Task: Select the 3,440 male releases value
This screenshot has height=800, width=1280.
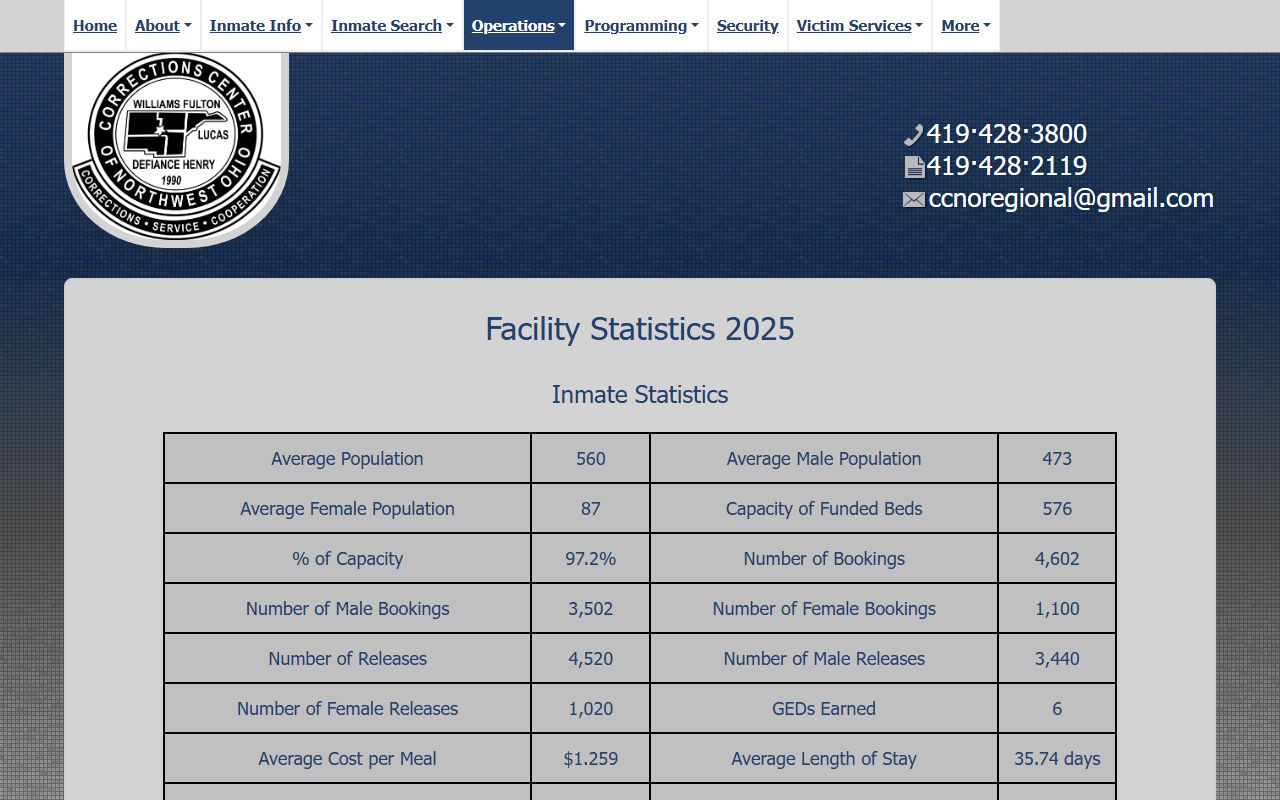Action: (x=1057, y=659)
